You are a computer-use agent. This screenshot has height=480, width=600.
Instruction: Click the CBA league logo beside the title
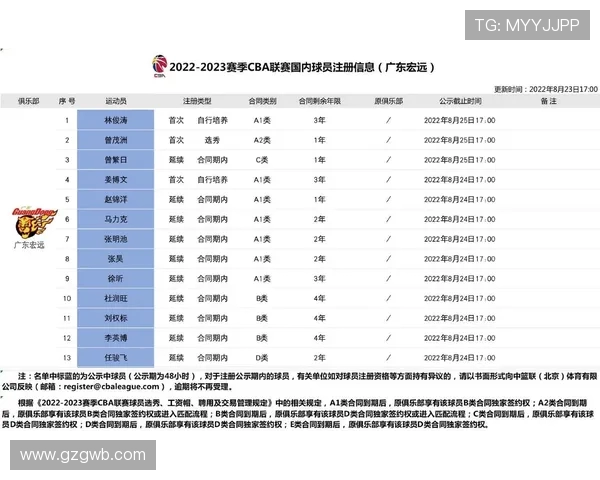coord(160,66)
